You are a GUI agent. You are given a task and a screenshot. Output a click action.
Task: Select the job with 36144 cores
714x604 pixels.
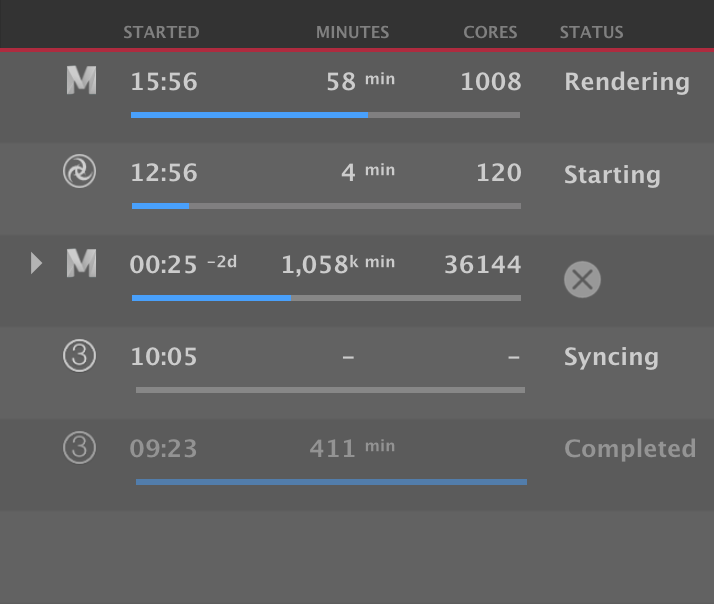pyautogui.click(x=482, y=265)
